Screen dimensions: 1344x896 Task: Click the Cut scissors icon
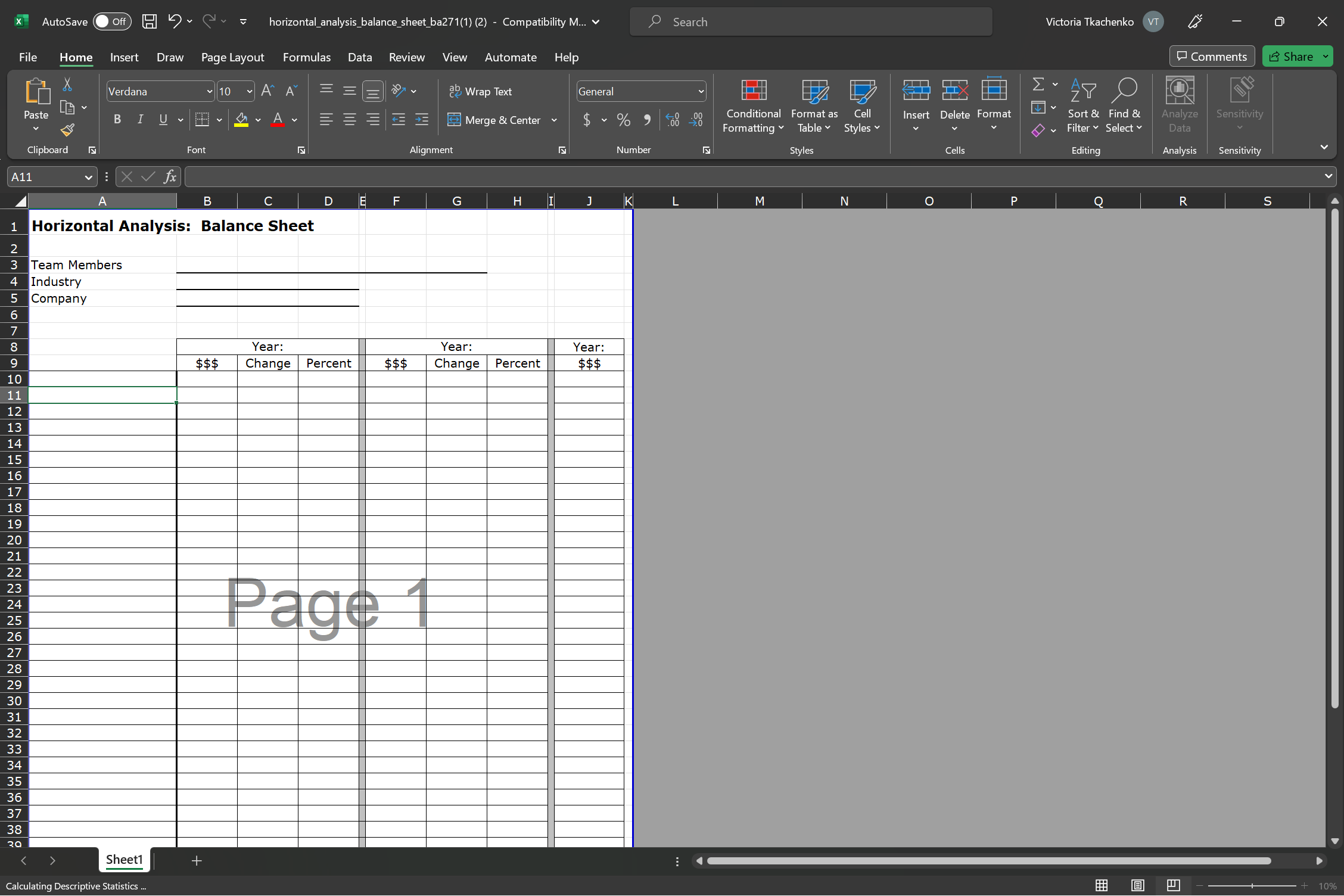point(67,85)
